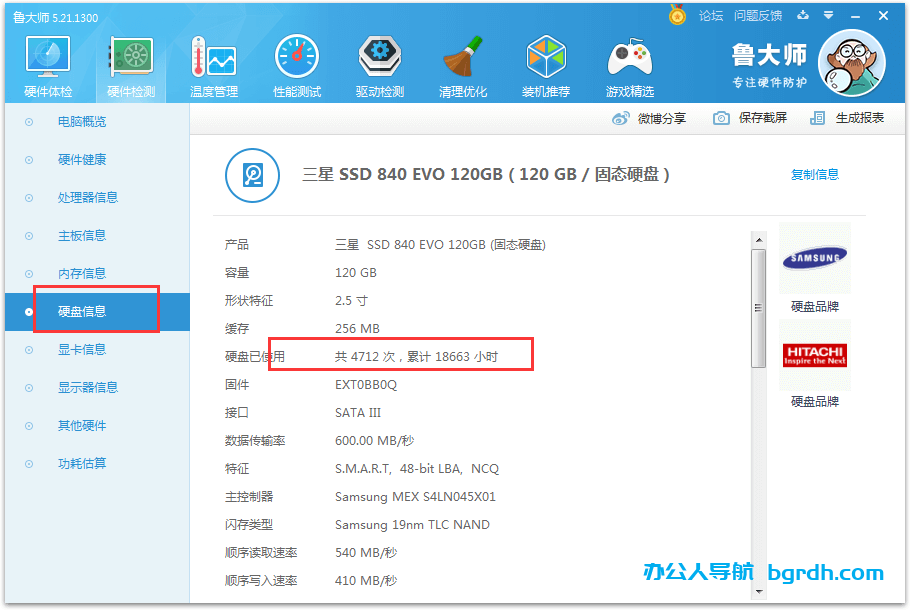The width and height of the screenshot is (910, 610).
Task: Open the 论坛 forum link
Action: point(711,15)
